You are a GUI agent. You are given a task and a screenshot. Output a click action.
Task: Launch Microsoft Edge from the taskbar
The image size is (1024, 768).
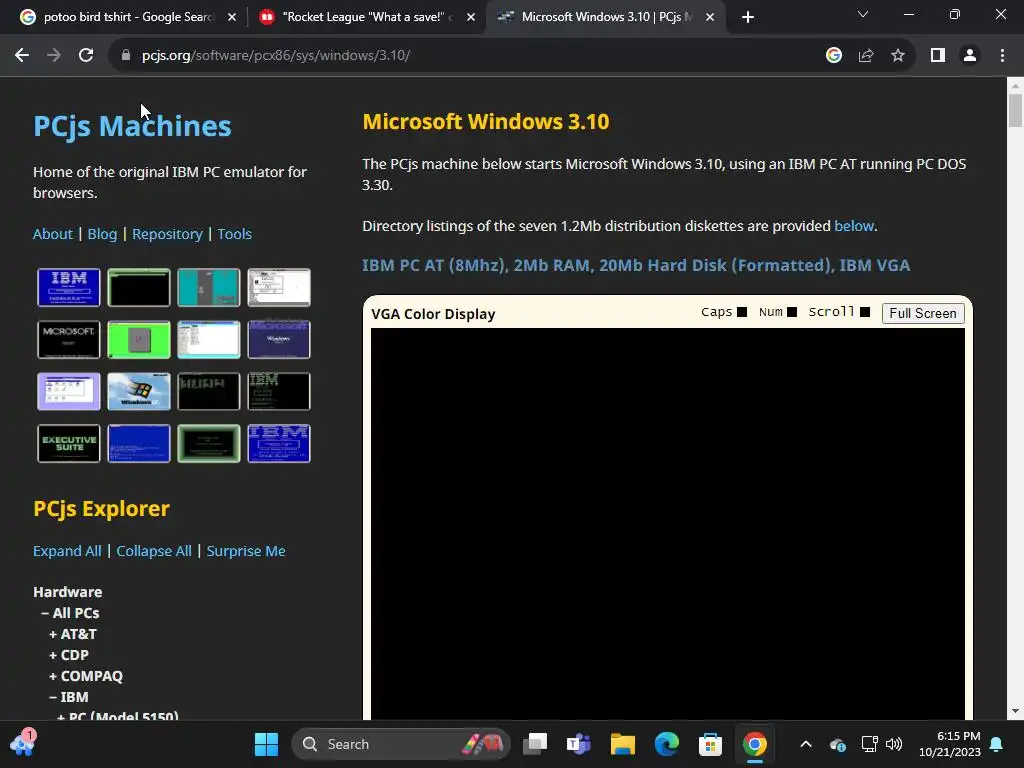(x=667, y=744)
